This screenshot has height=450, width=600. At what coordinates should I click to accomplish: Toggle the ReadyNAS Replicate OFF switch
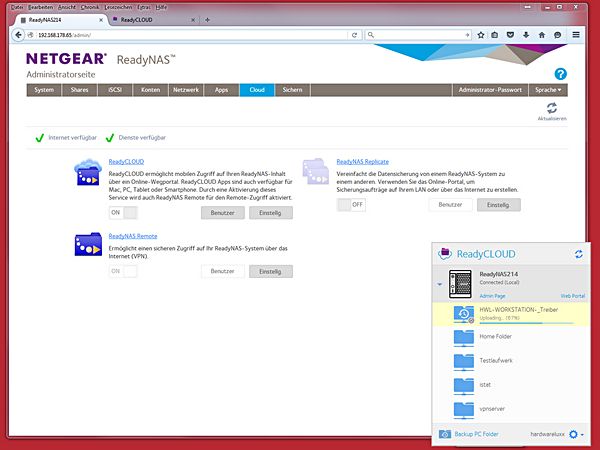coord(351,205)
